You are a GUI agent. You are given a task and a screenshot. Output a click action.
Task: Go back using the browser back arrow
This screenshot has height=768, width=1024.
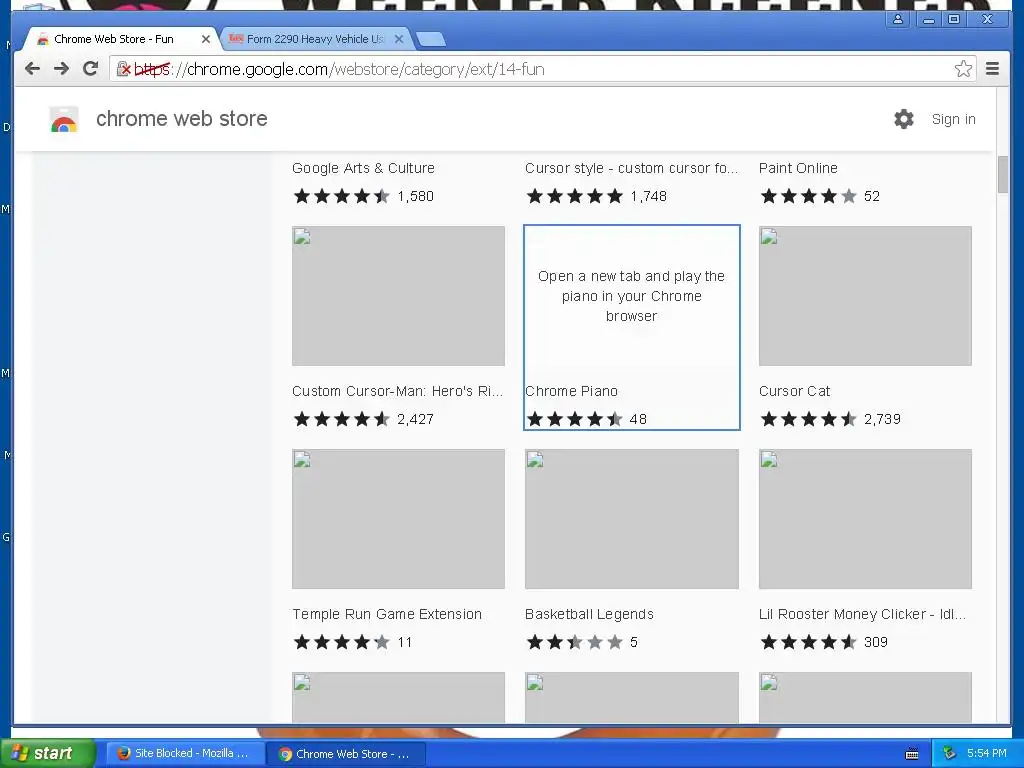point(32,69)
